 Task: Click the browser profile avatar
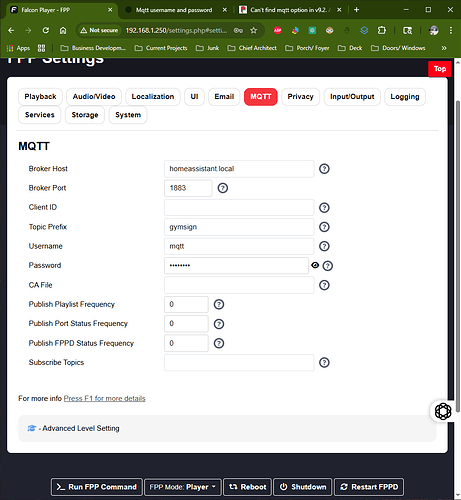(434, 30)
